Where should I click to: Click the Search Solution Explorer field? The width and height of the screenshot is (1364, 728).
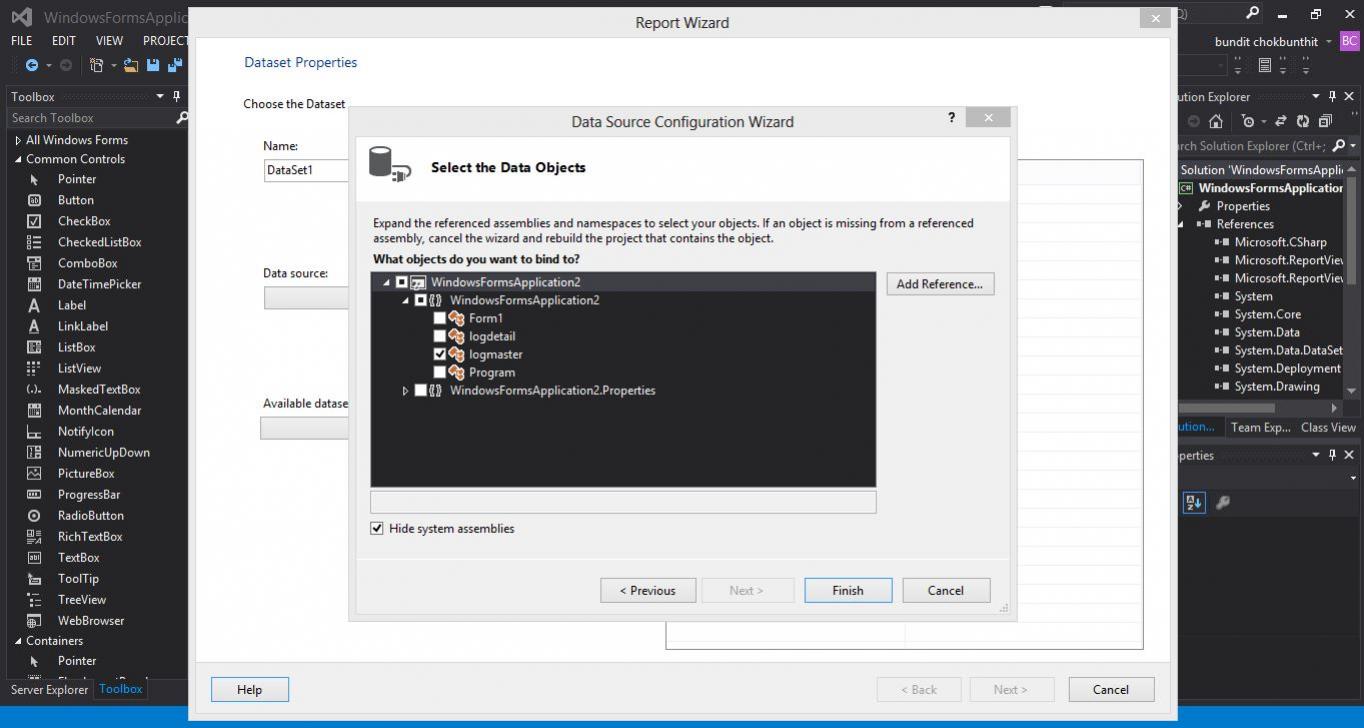1253,146
